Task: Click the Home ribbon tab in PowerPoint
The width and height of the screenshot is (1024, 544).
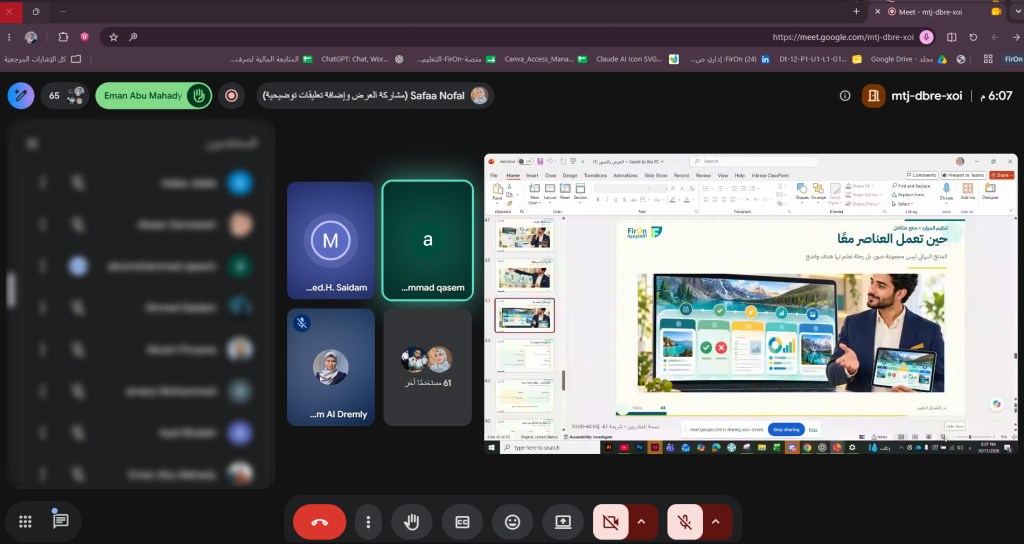Action: coord(513,176)
